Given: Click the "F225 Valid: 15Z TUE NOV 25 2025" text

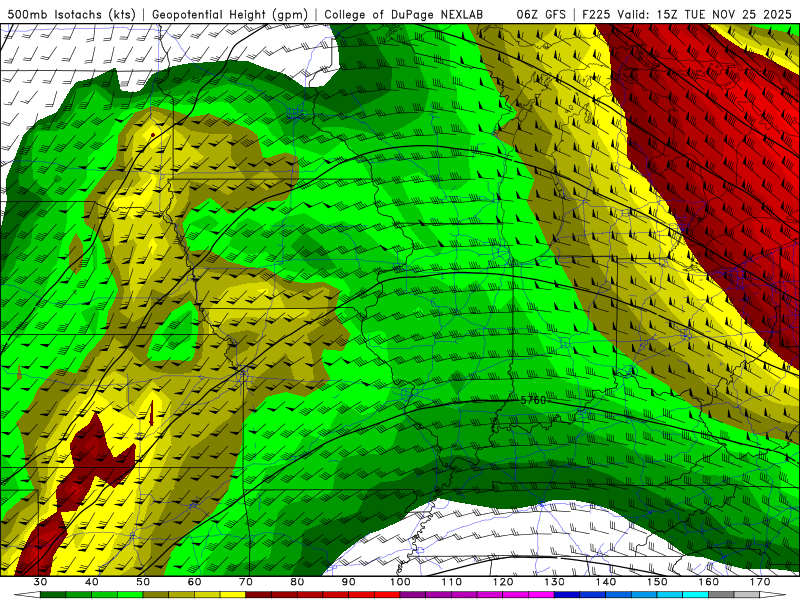Looking at the screenshot, I should click(x=687, y=14).
